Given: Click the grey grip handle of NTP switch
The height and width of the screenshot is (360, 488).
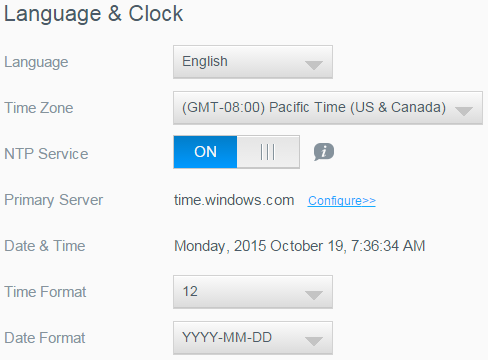Looking at the screenshot, I should 268,152.
